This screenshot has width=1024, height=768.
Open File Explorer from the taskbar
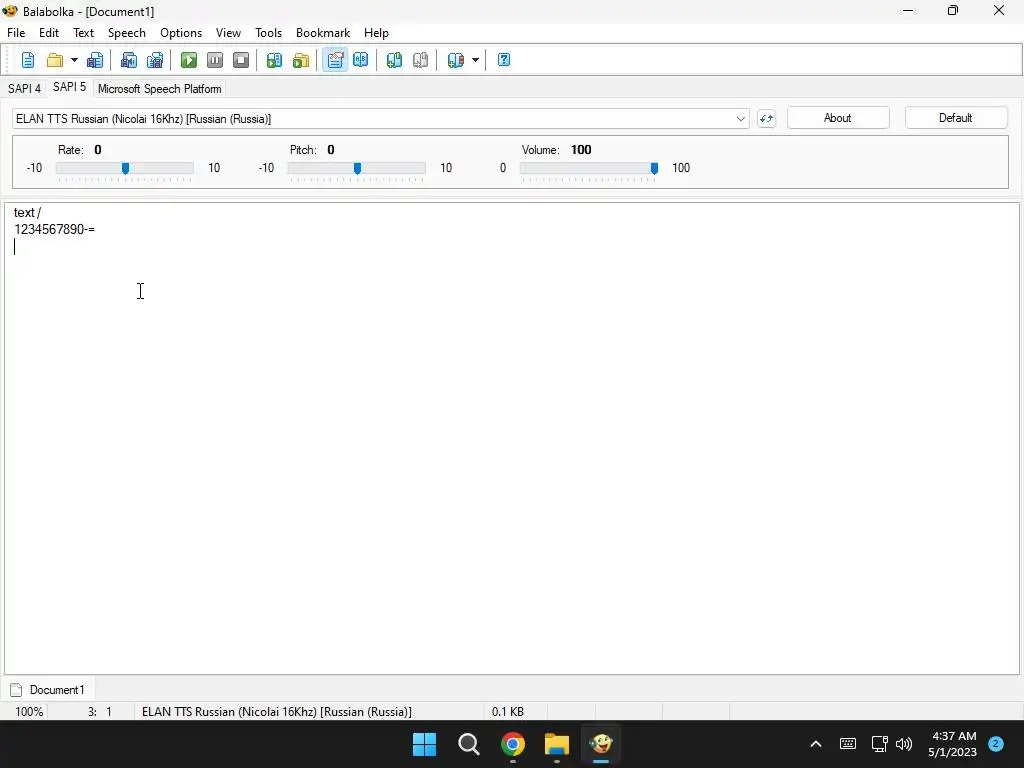tap(557, 744)
